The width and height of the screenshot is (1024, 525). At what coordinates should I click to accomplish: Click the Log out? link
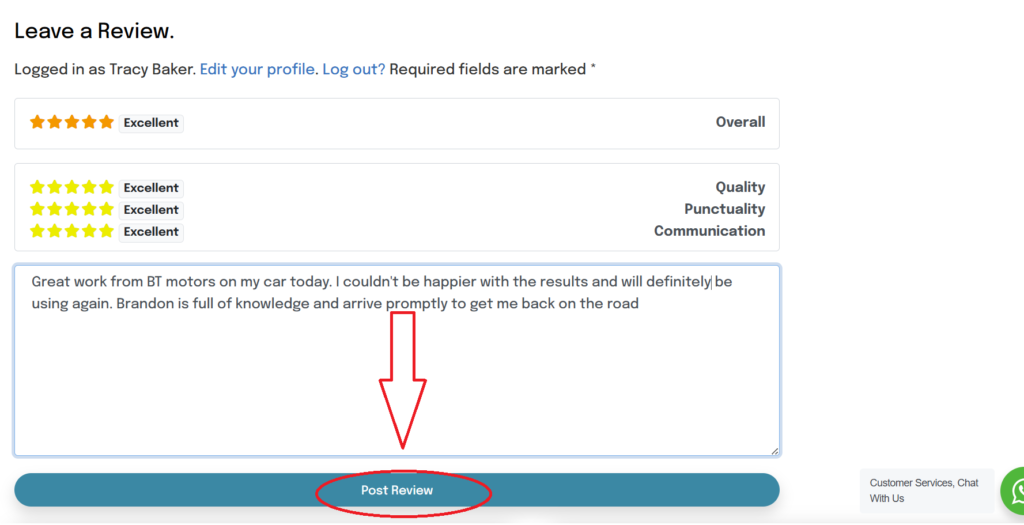point(353,69)
